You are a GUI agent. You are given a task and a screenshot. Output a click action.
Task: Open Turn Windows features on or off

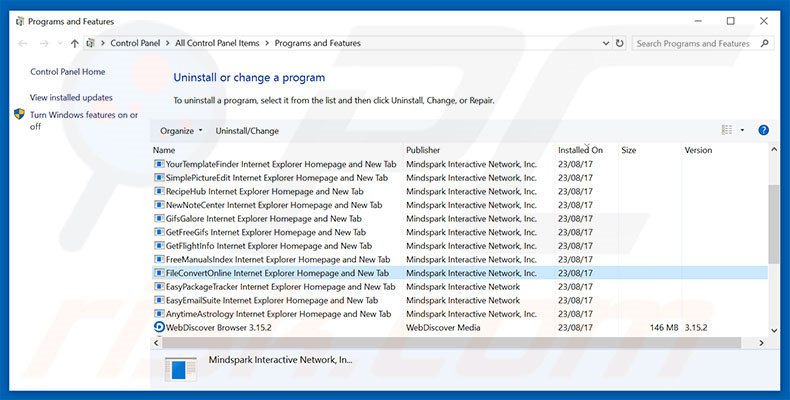[x=84, y=120]
